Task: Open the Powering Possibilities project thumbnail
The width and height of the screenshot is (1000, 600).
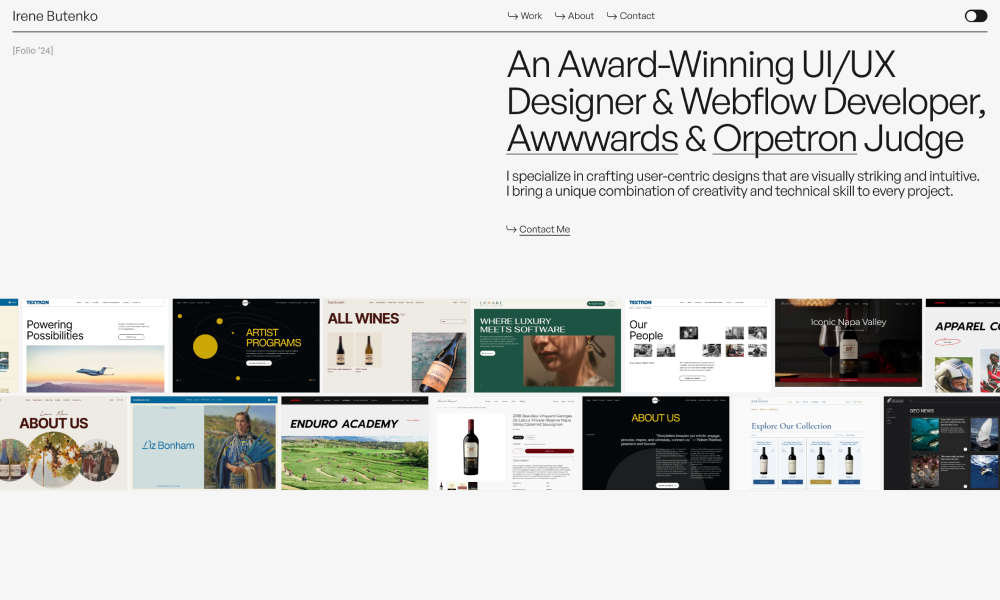Action: pos(96,345)
